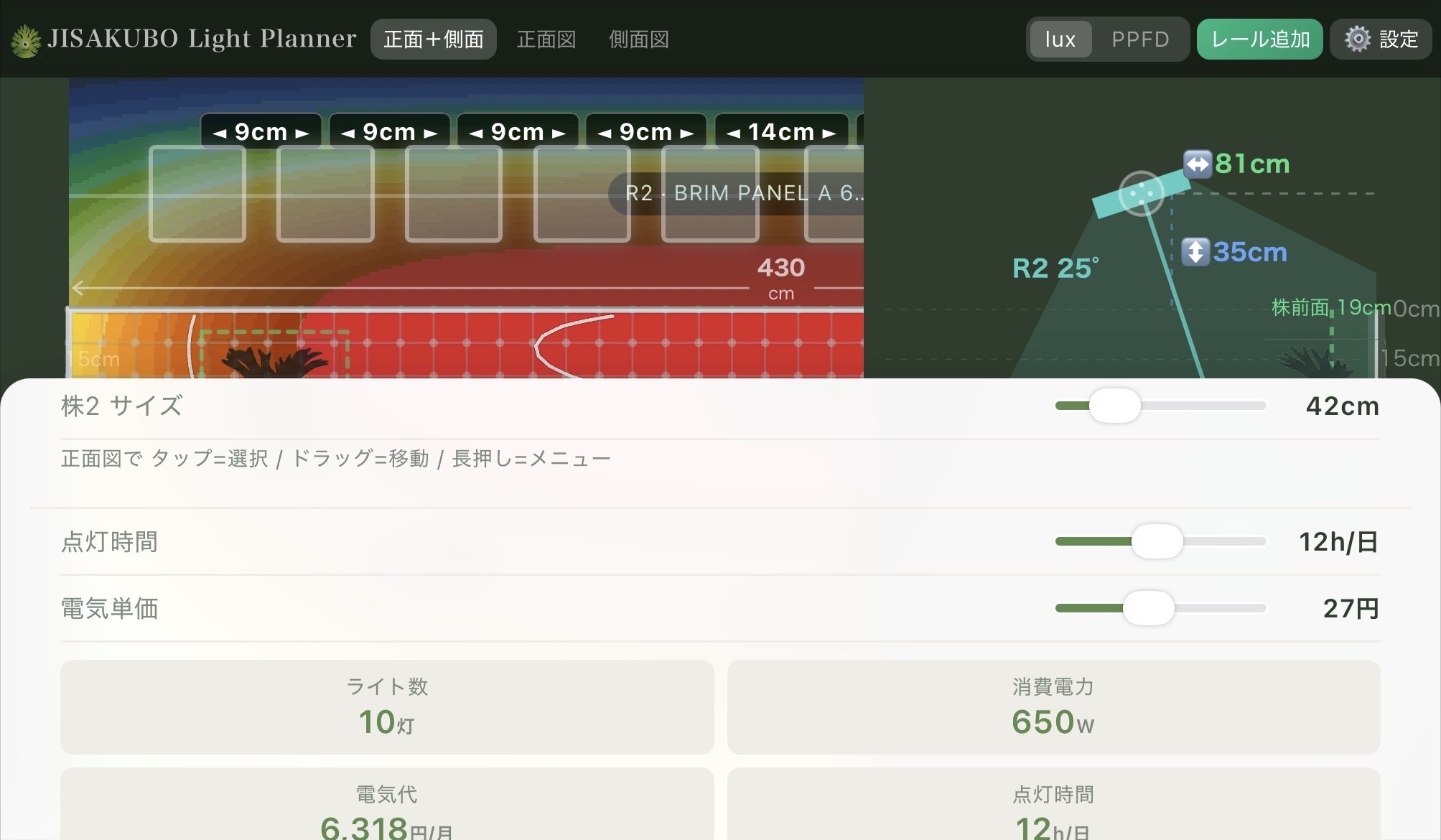Enable the 正面＋側面 combined view
Viewport: 1441px width, 840px height.
point(433,39)
